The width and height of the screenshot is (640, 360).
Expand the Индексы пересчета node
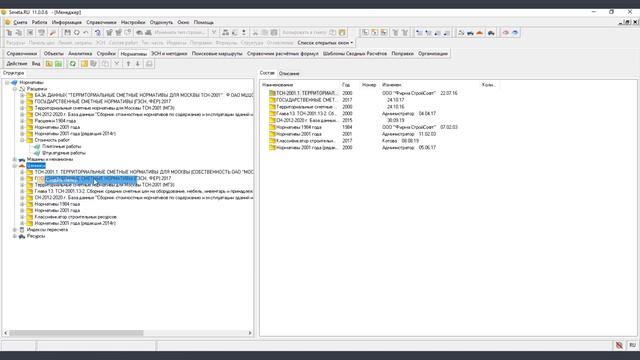(15, 230)
